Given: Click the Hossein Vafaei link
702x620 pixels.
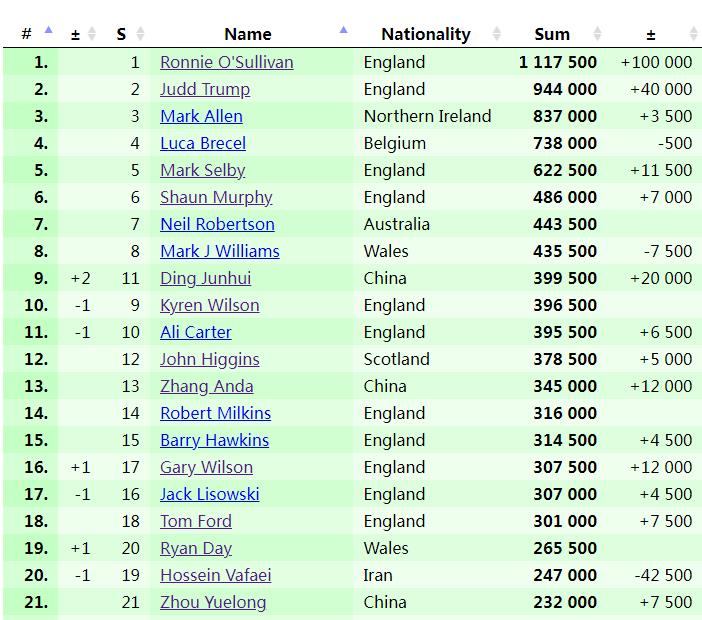Looking at the screenshot, I should coord(215,575).
